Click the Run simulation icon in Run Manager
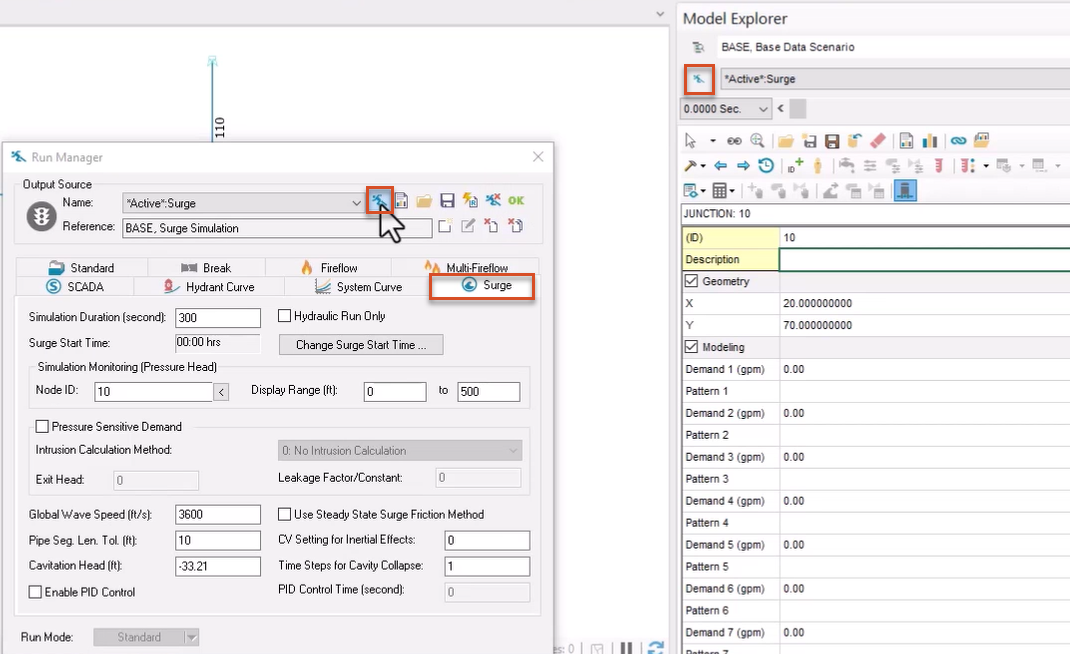1070x654 pixels. [379, 201]
